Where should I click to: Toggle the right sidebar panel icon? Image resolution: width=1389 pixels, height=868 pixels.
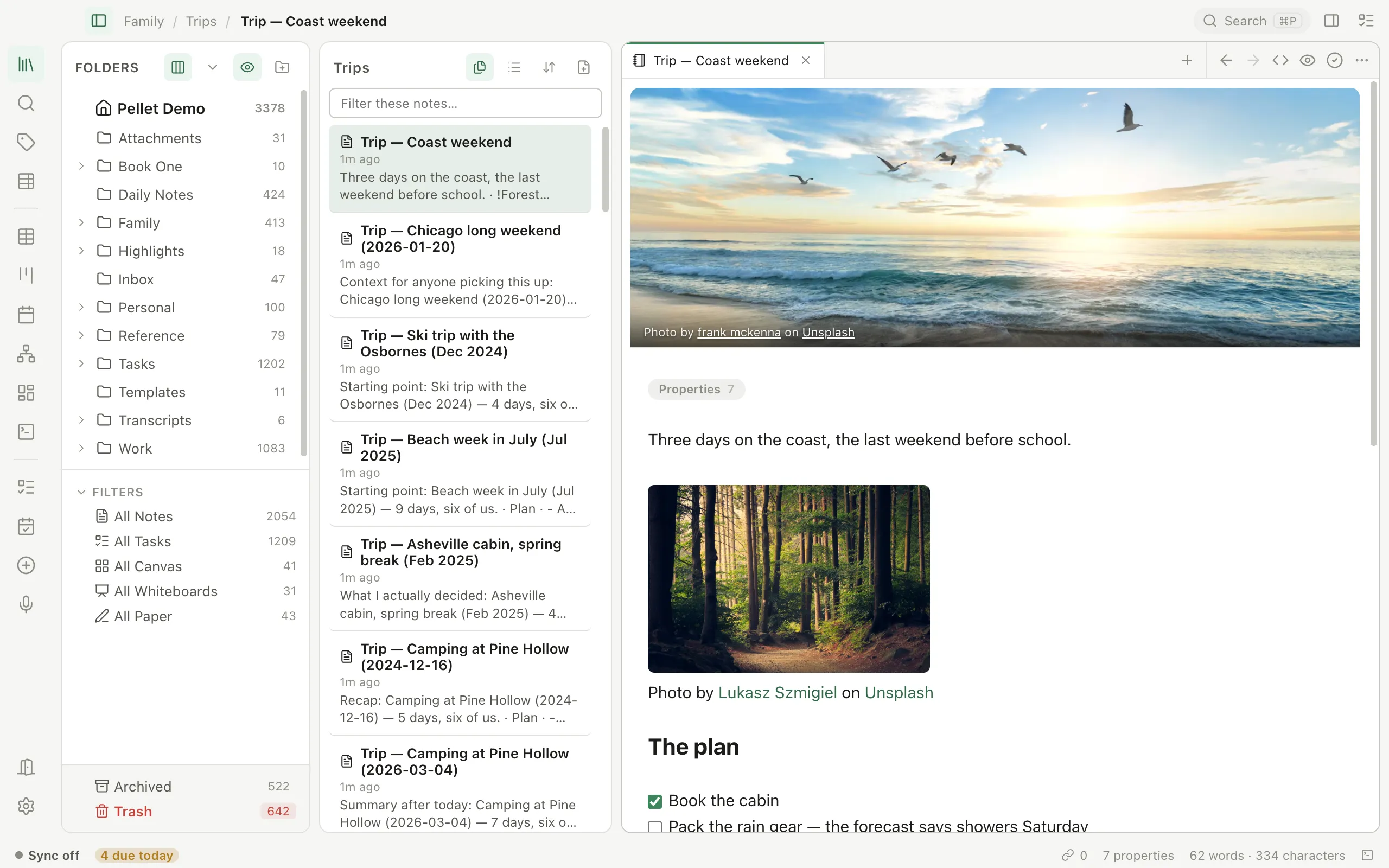click(x=1331, y=21)
